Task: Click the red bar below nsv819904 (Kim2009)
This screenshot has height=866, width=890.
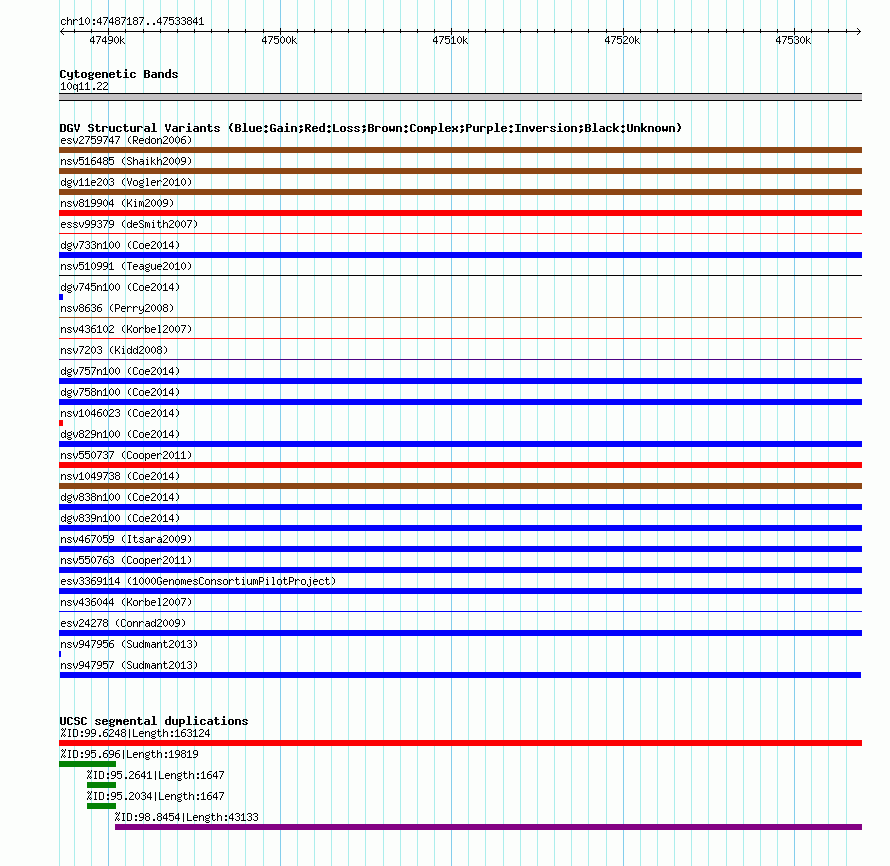Action: pyautogui.click(x=460, y=213)
